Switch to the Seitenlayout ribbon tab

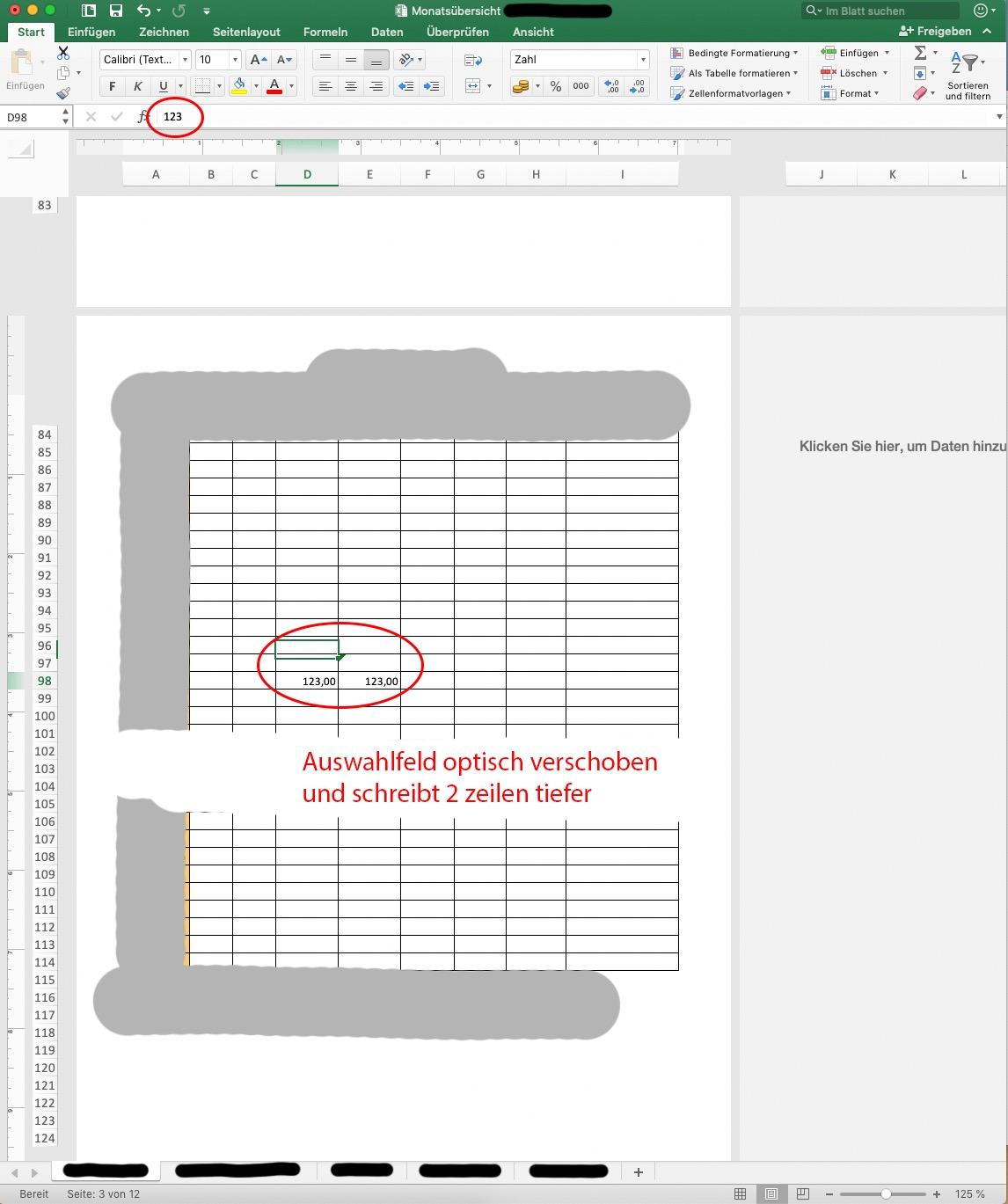coord(246,32)
